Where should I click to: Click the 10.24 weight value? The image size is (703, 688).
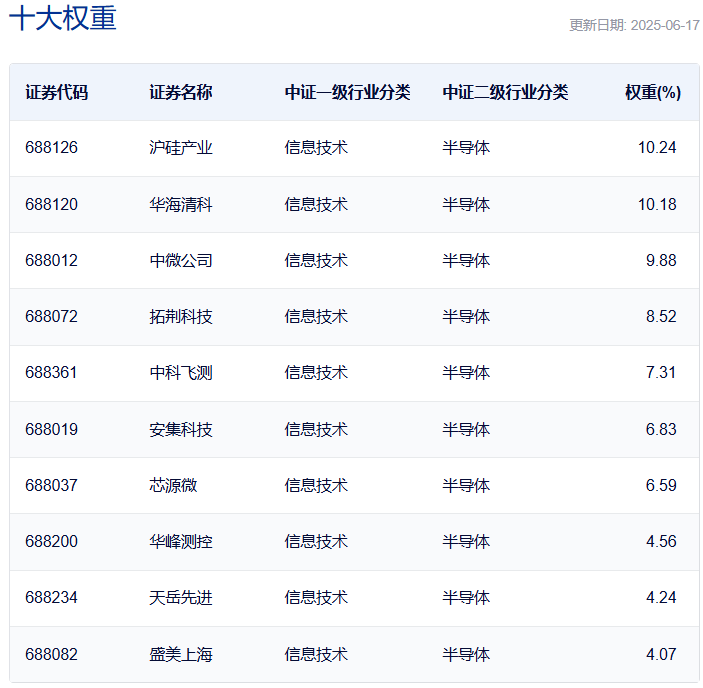click(657, 148)
